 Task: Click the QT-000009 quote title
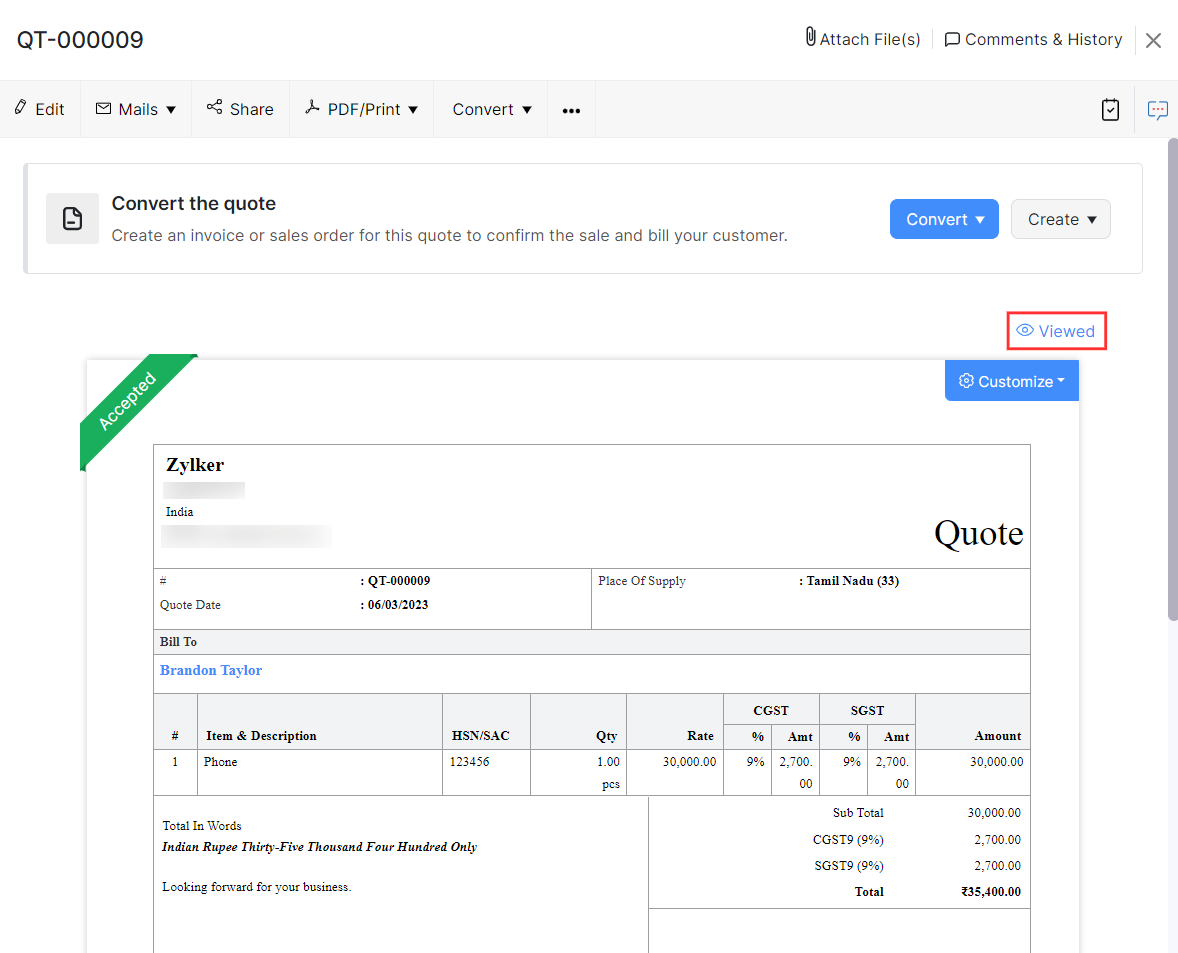80,40
